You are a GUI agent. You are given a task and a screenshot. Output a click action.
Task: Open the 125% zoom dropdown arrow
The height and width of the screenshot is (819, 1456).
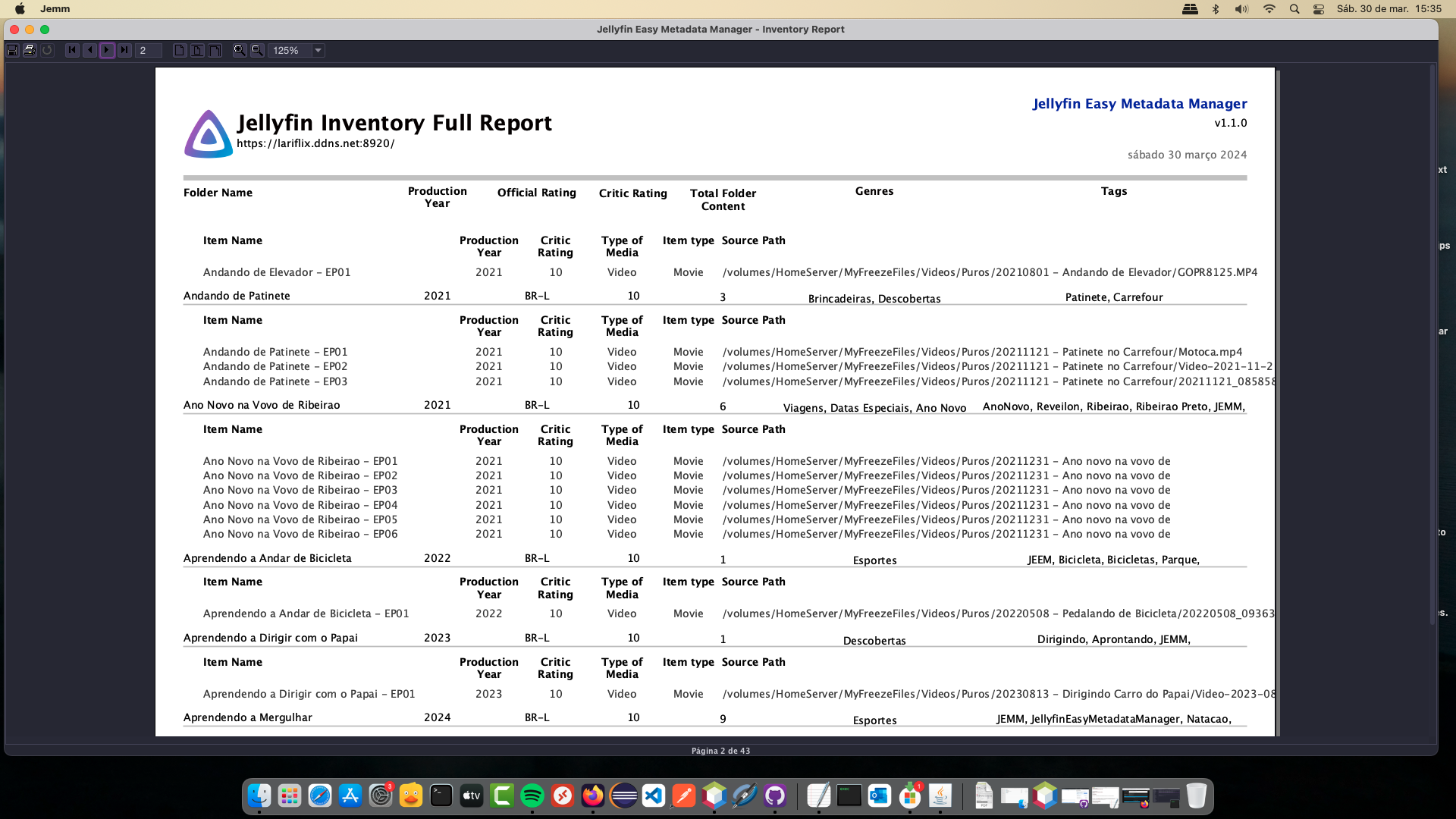[x=318, y=50]
